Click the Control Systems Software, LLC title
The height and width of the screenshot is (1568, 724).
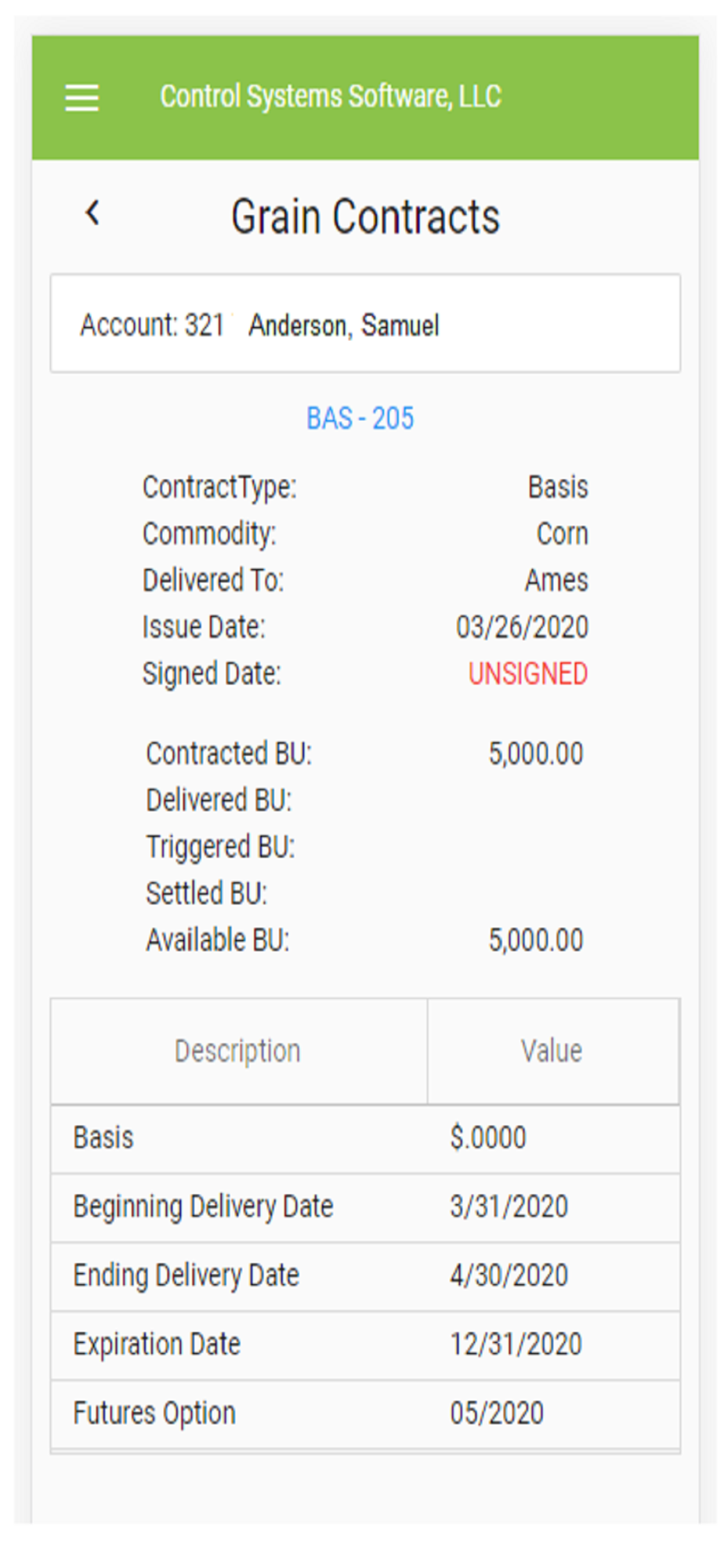[330, 96]
